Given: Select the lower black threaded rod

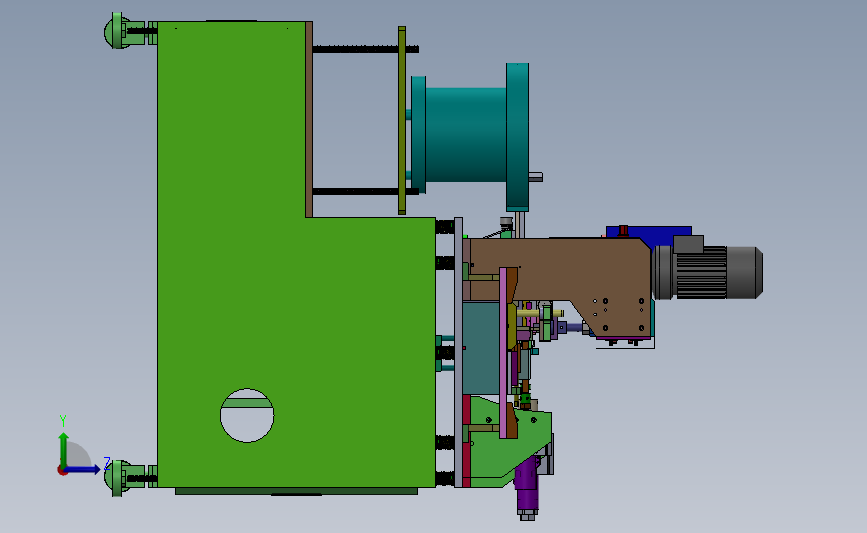Looking at the screenshot, I should (356, 191).
